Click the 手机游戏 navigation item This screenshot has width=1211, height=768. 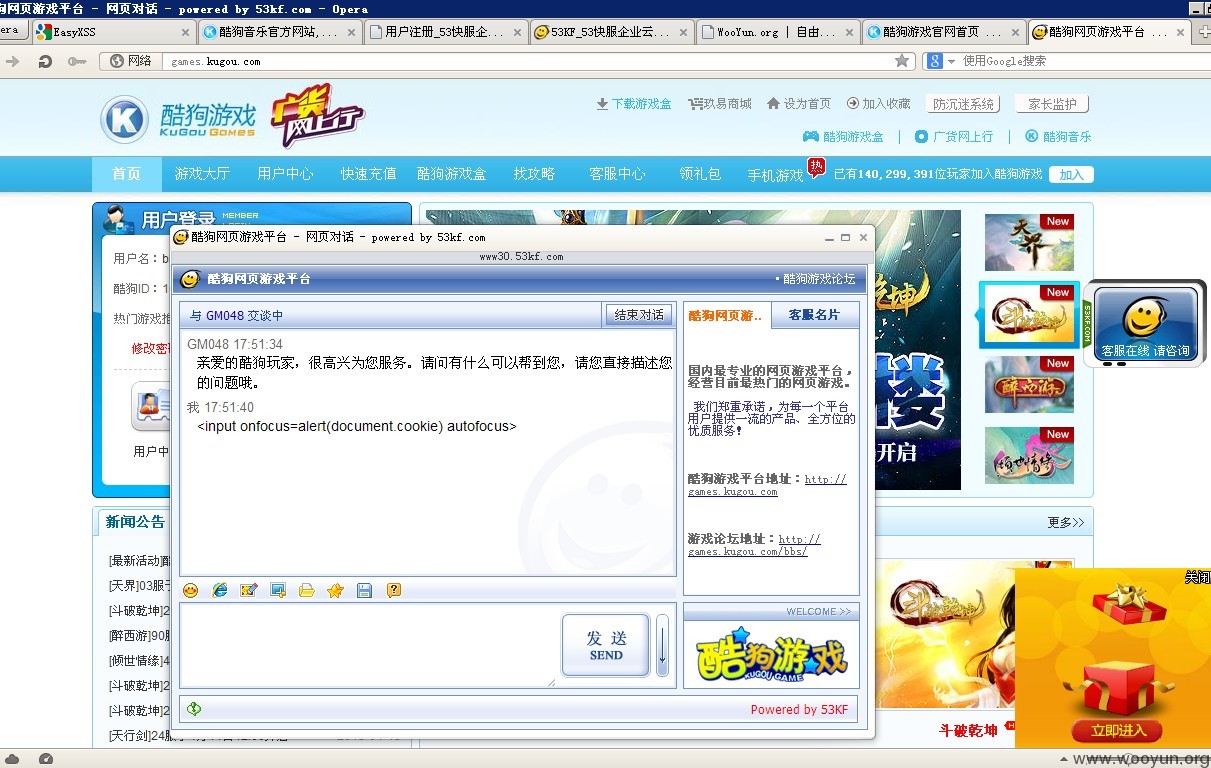pyautogui.click(x=775, y=175)
